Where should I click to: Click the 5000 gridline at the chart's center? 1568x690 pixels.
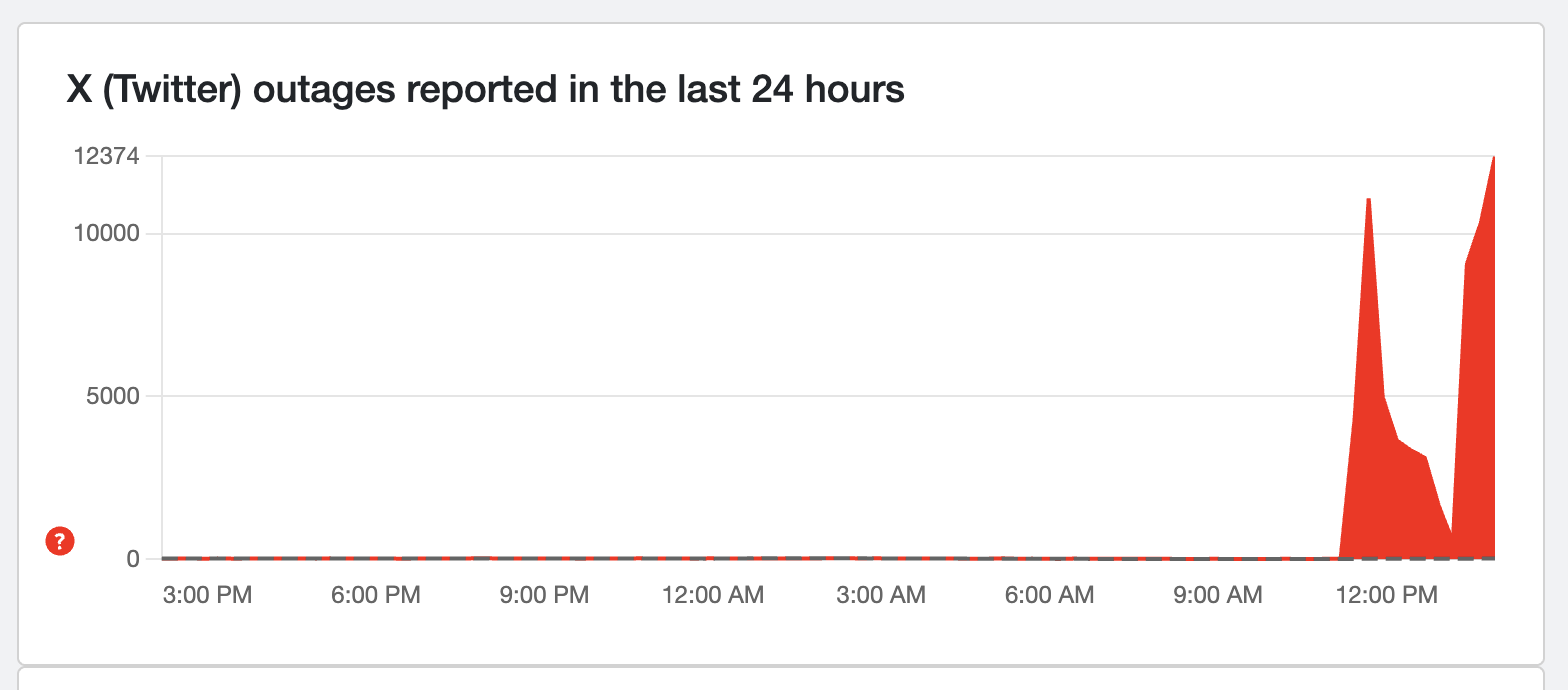(828, 396)
